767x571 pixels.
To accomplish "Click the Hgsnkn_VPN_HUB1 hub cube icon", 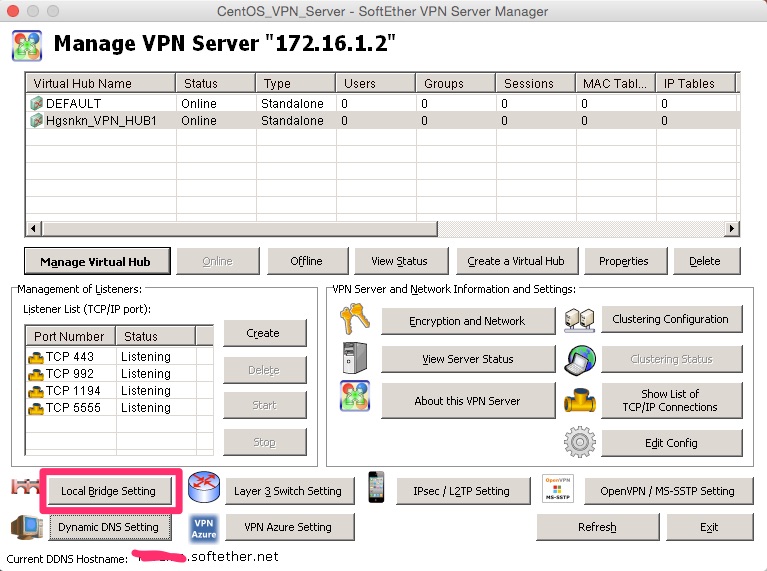I will point(36,120).
